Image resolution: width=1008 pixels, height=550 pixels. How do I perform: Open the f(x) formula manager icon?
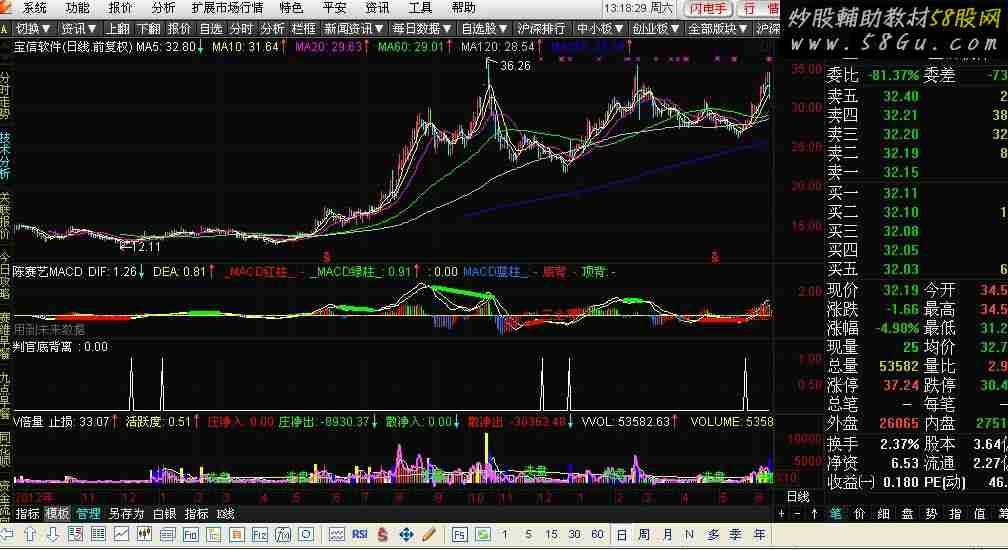click(283, 534)
